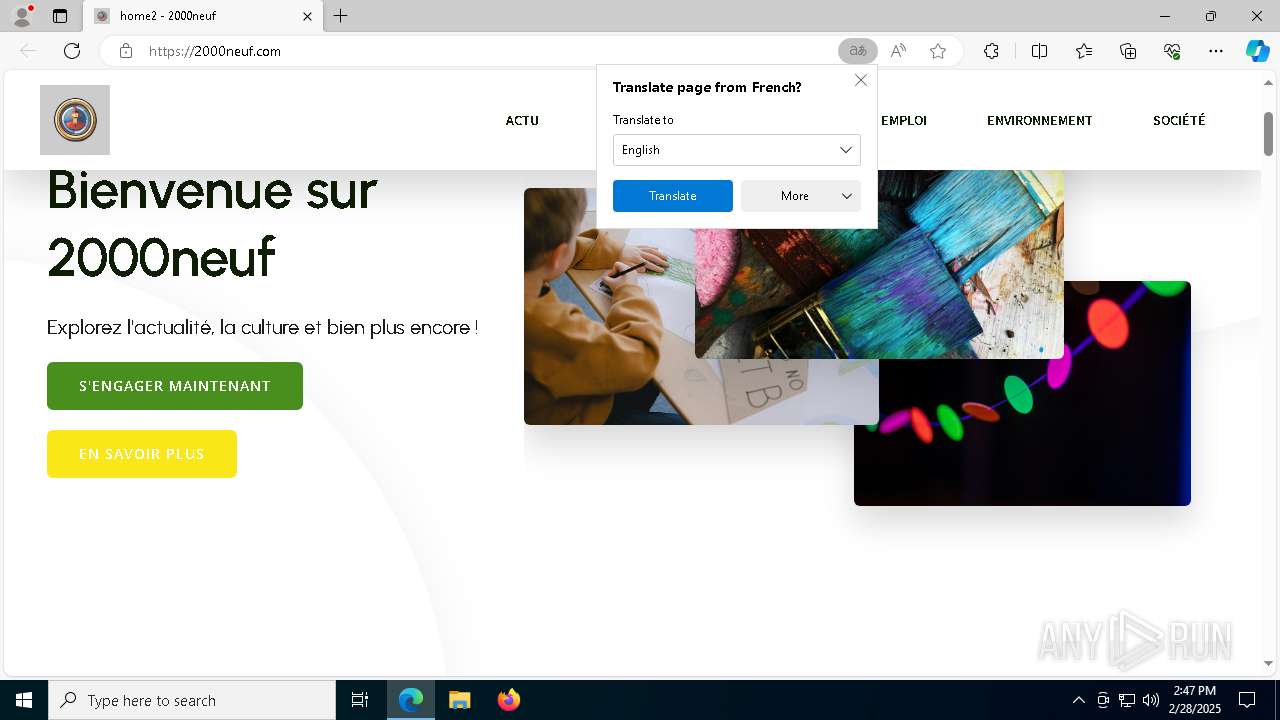Image resolution: width=1280 pixels, height=720 pixels.
Task: Click the browser refresh button
Action: pos(72,51)
